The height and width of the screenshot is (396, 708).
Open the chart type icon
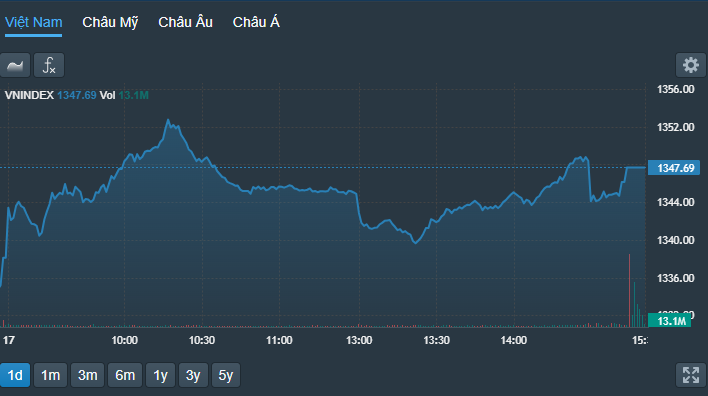pos(15,65)
